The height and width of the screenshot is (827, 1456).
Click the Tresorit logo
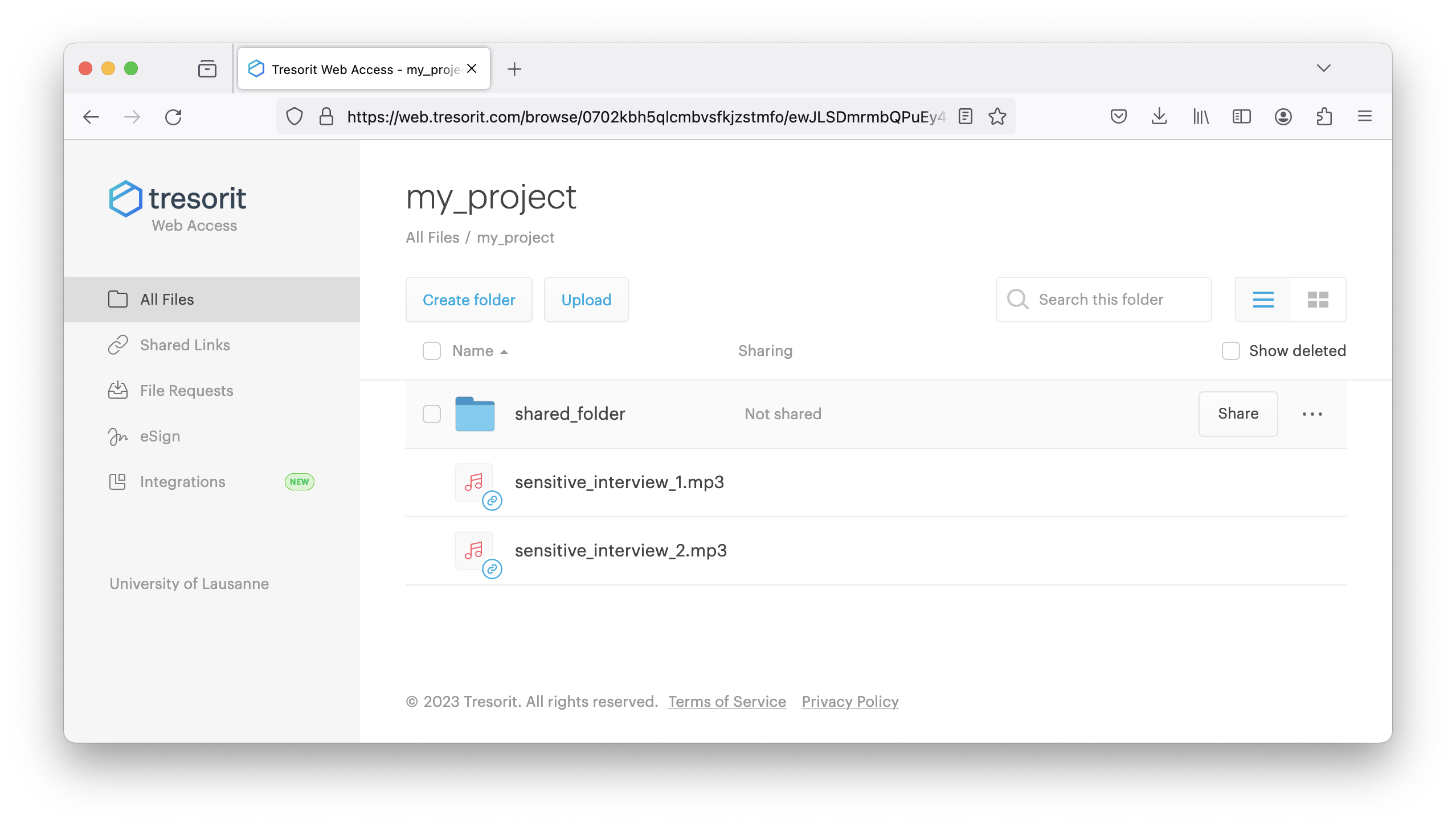click(177, 199)
